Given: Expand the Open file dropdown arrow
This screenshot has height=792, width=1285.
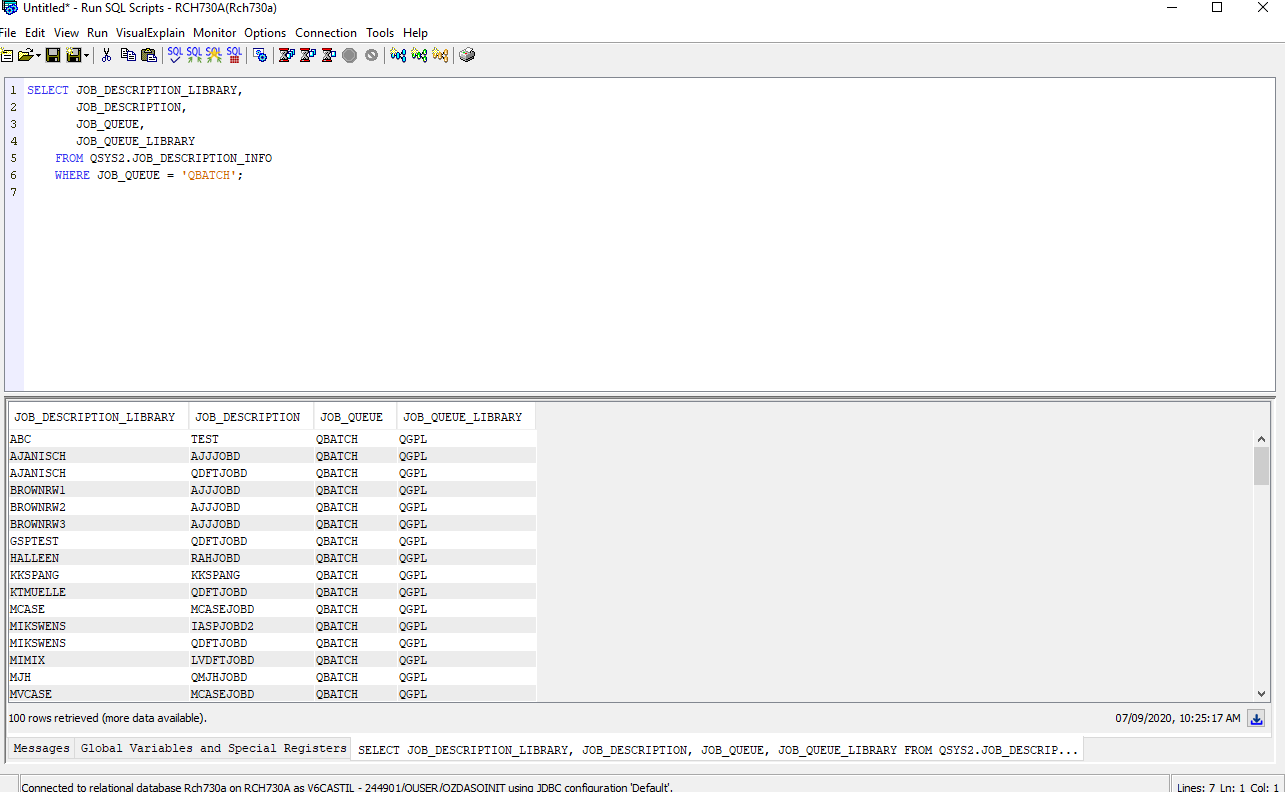Looking at the screenshot, I should (x=38, y=55).
